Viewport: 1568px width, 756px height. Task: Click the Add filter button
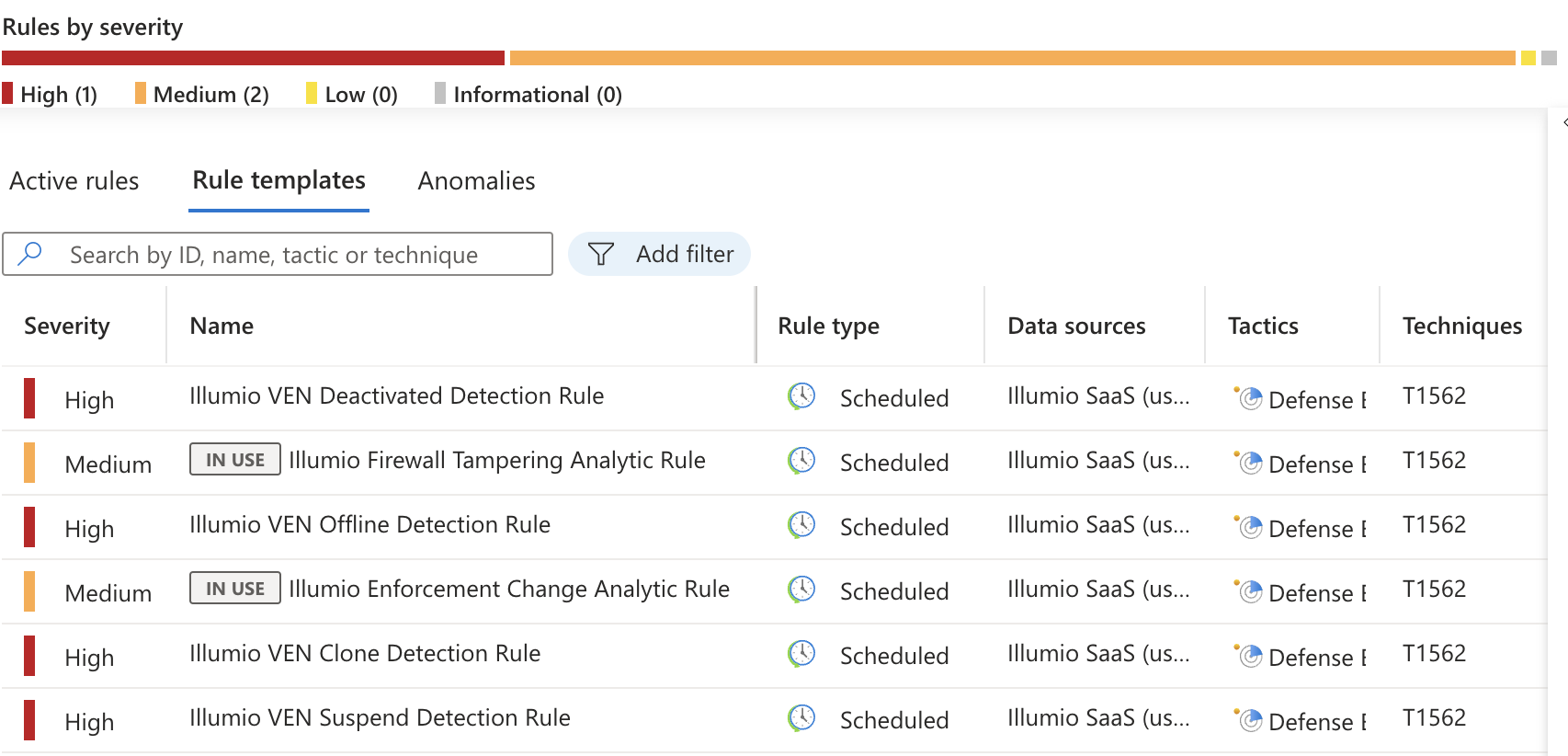[x=659, y=254]
